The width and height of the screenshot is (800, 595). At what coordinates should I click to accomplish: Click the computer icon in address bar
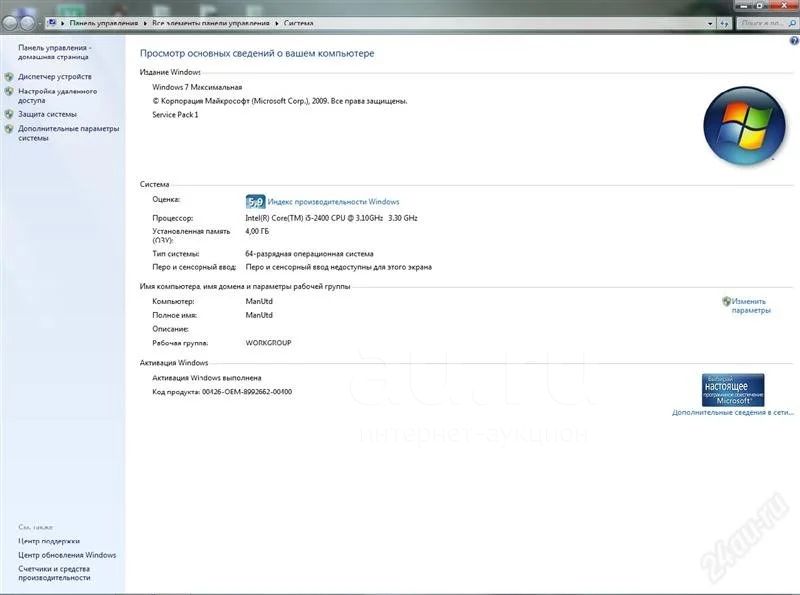[52, 23]
